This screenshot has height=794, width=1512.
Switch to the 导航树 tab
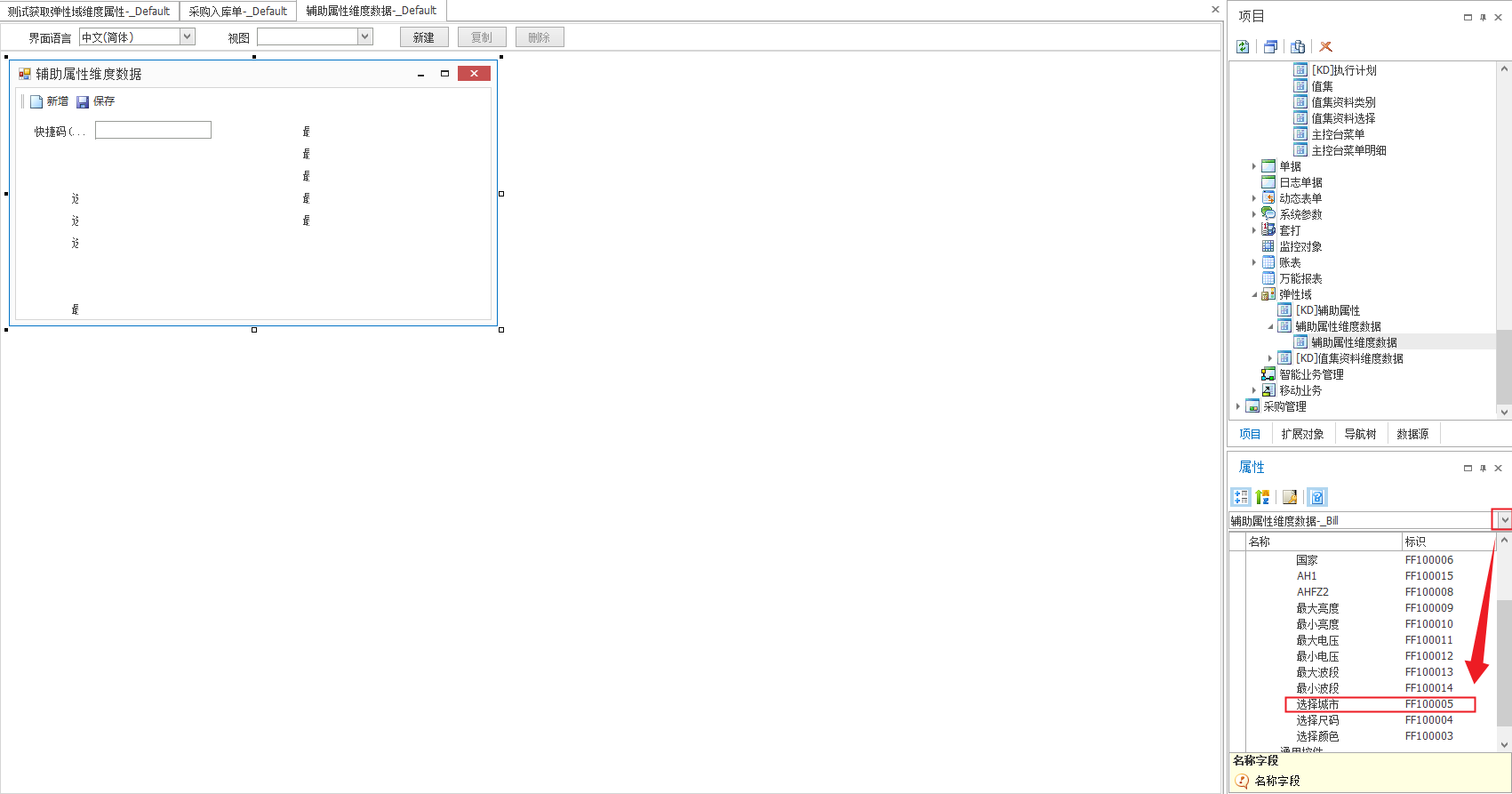pyautogui.click(x=1360, y=434)
